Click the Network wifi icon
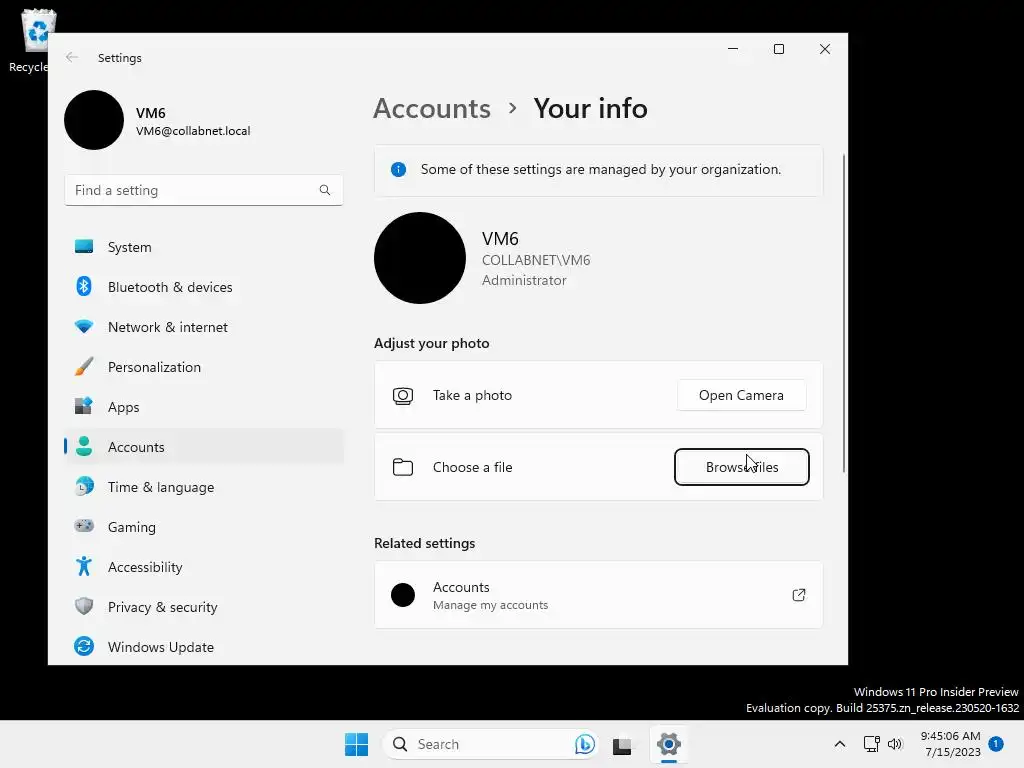 [84, 326]
